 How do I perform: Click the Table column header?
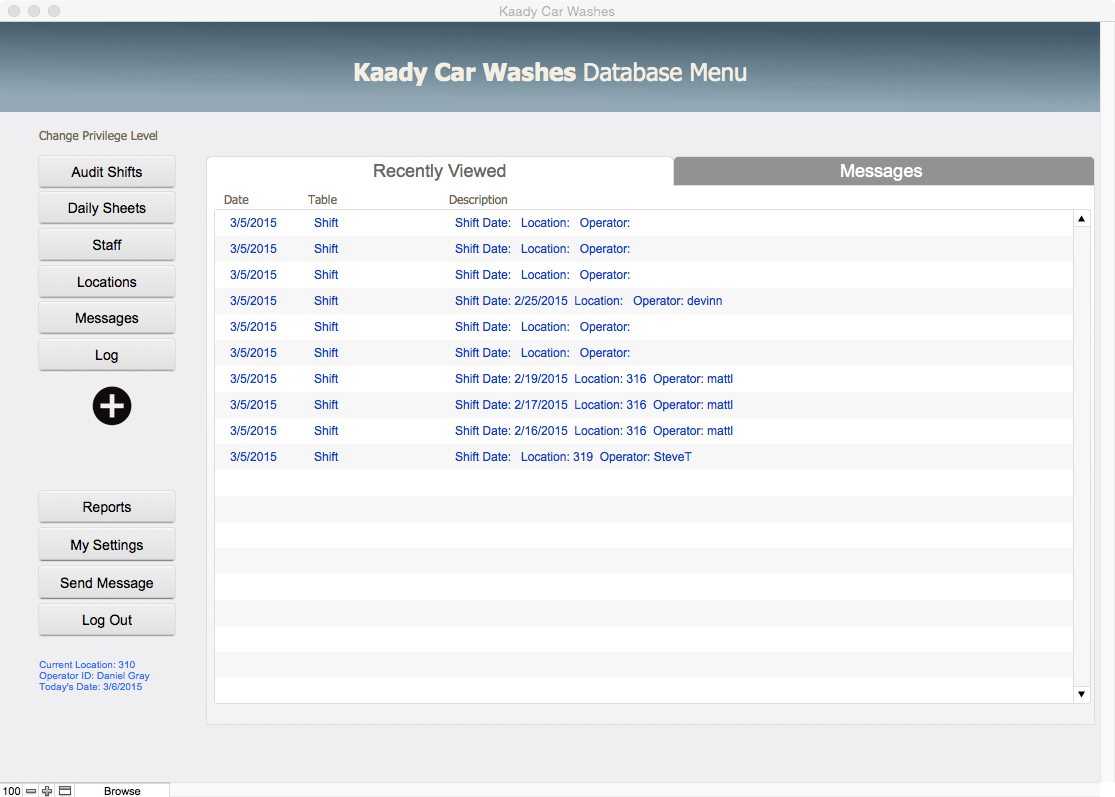pyautogui.click(x=322, y=200)
